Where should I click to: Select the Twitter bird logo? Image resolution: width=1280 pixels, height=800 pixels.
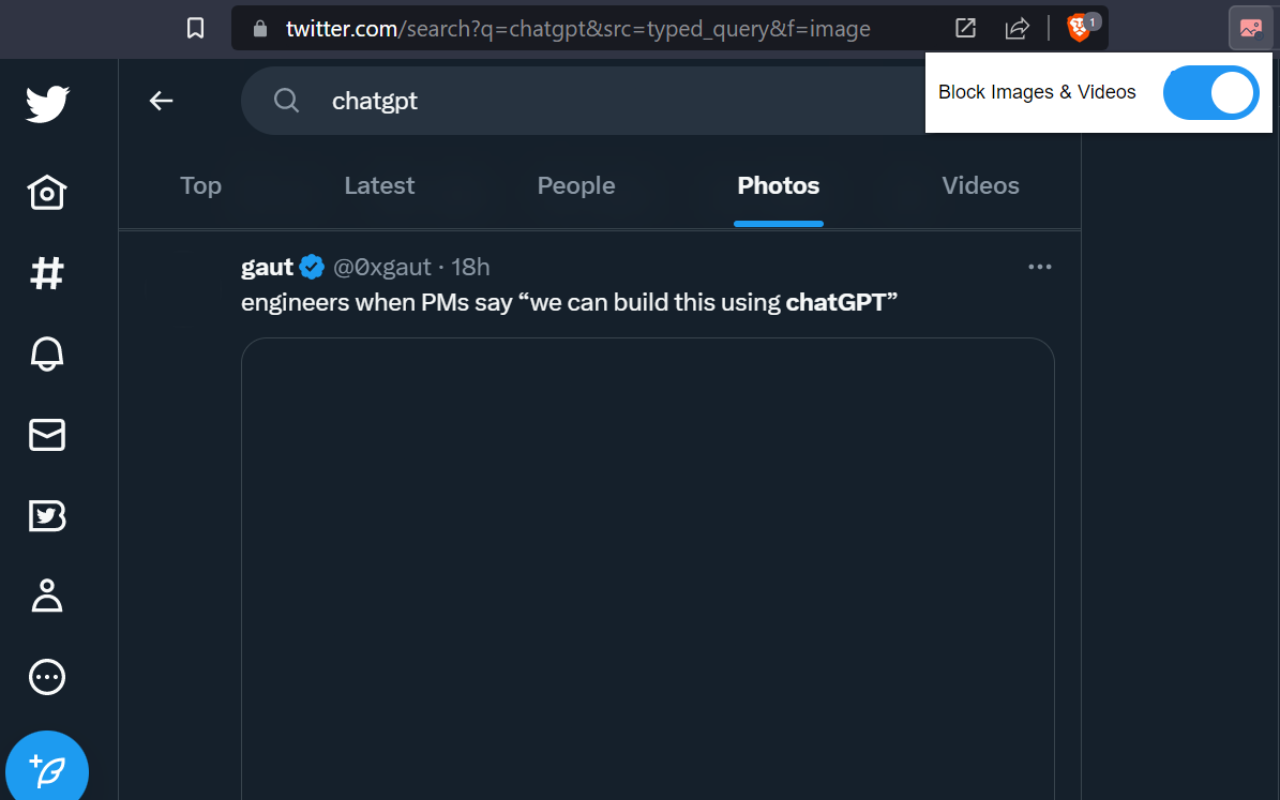(47, 103)
